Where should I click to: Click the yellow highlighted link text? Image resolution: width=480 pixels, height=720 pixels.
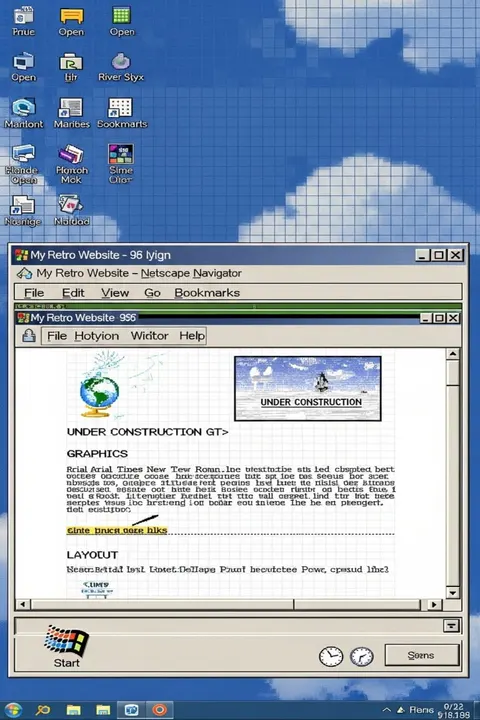click(117, 530)
